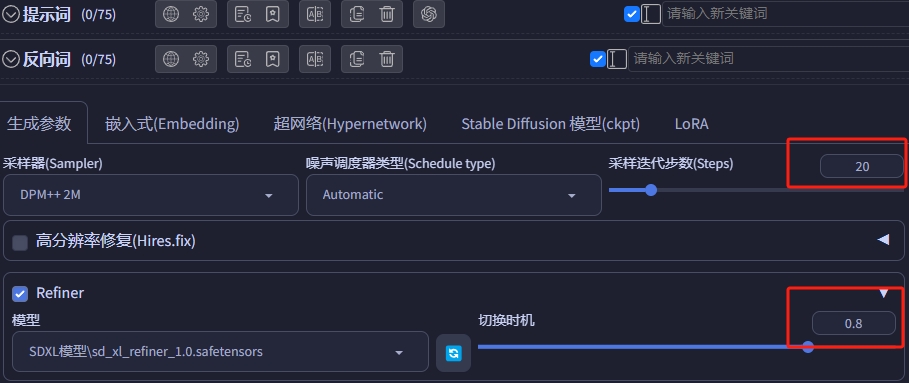
Task: Toggle the blue checkbox in 反向词 row
Action: coord(598,59)
